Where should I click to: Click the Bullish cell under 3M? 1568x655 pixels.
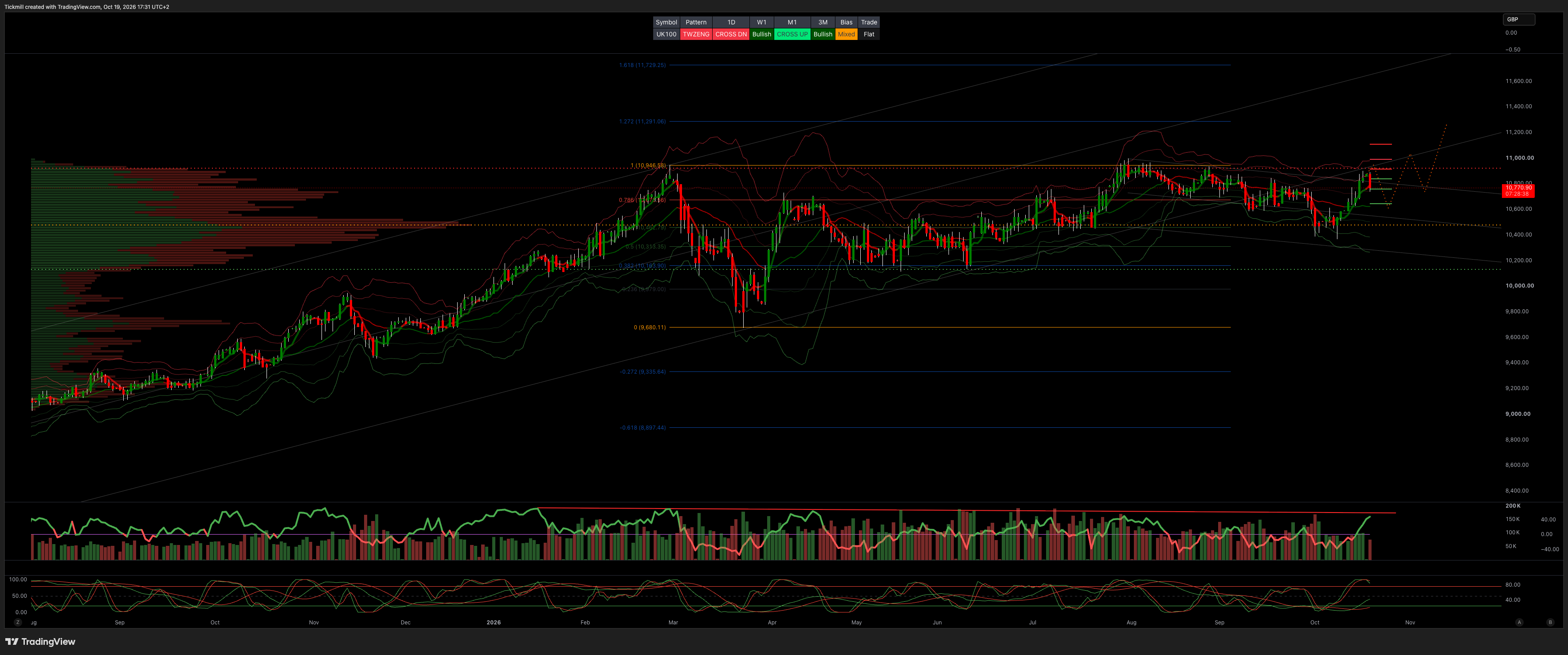822,34
